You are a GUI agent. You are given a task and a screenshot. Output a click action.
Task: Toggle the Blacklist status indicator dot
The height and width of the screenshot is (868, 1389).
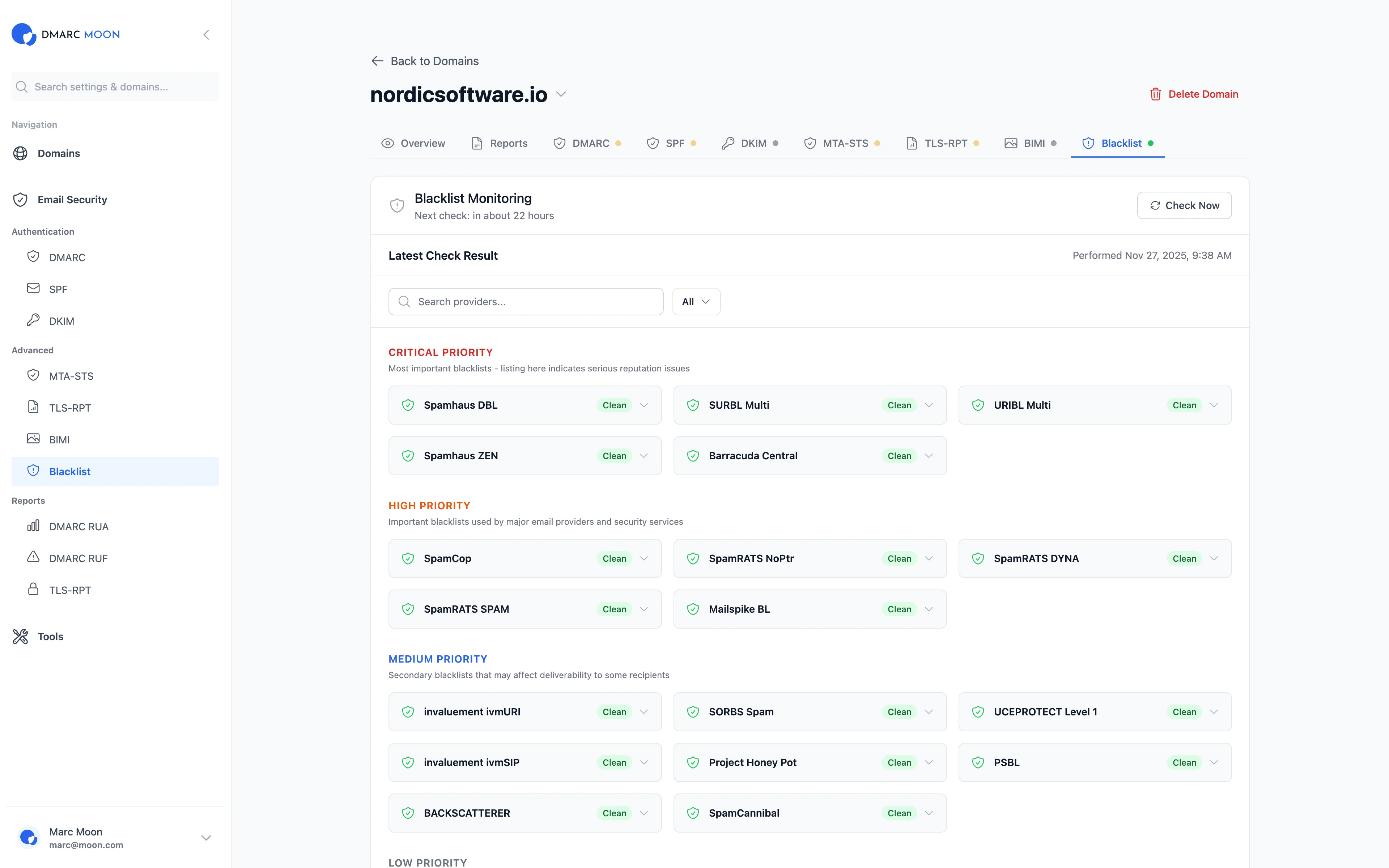[1152, 144]
